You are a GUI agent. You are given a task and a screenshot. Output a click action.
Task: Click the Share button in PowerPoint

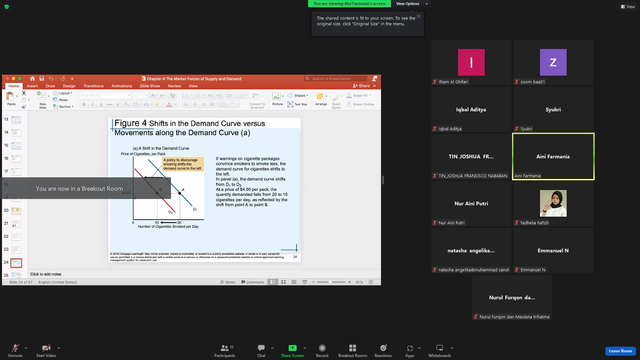pyautogui.click(x=362, y=86)
